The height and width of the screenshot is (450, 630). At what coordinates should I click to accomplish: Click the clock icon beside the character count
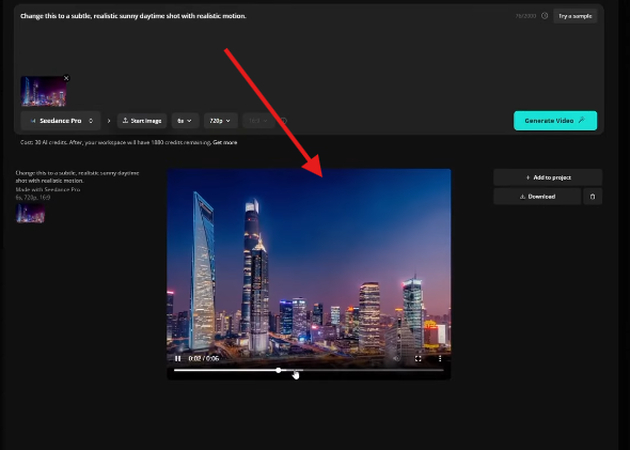pyautogui.click(x=544, y=16)
